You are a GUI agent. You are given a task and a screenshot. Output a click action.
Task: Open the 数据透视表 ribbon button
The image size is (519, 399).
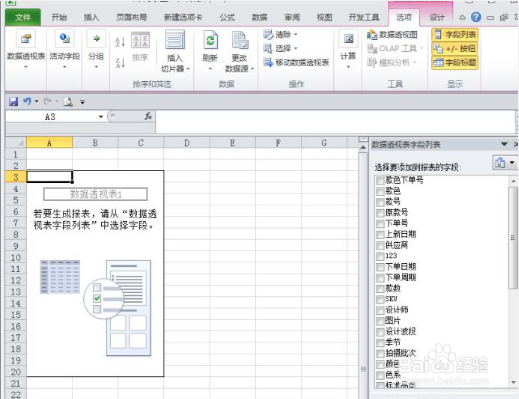(26, 49)
